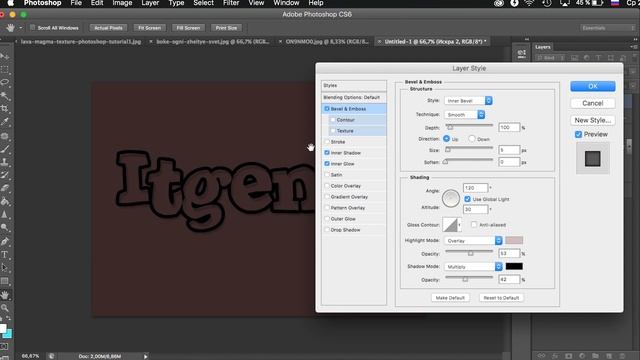640x360 pixels.
Task: Select the Magic Wand tool
Action: coord(5,96)
